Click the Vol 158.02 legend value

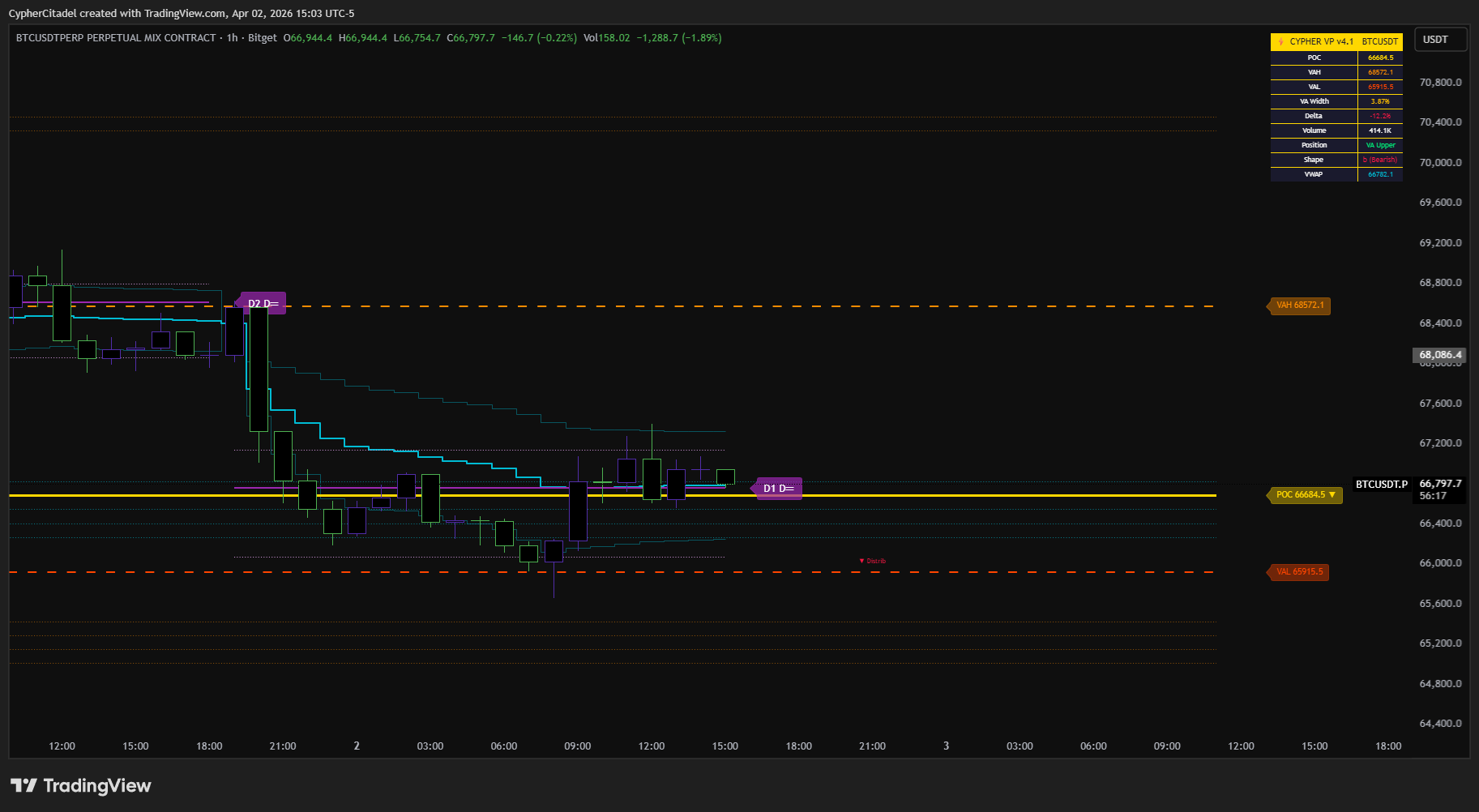pos(606,38)
